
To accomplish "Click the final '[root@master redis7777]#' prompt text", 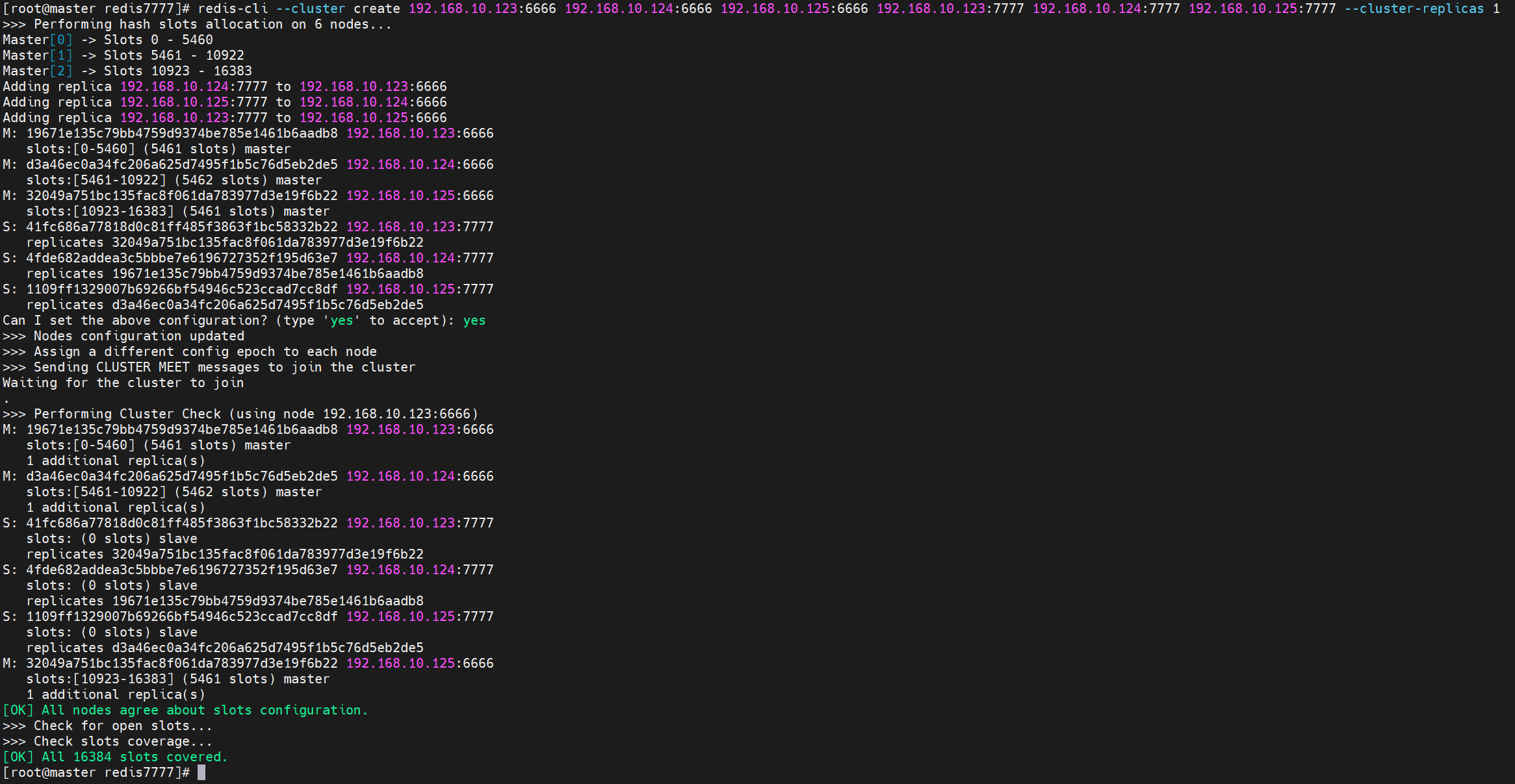I will [96, 772].
